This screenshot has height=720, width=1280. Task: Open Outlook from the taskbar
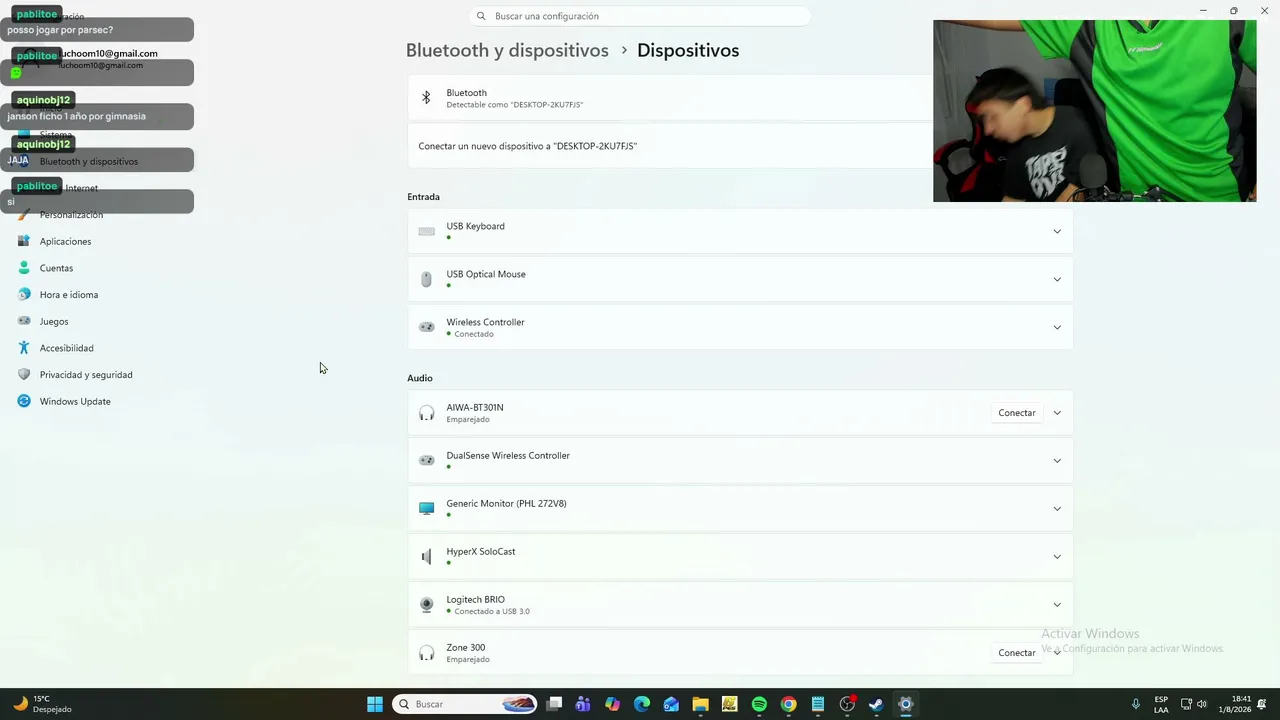coord(671,704)
